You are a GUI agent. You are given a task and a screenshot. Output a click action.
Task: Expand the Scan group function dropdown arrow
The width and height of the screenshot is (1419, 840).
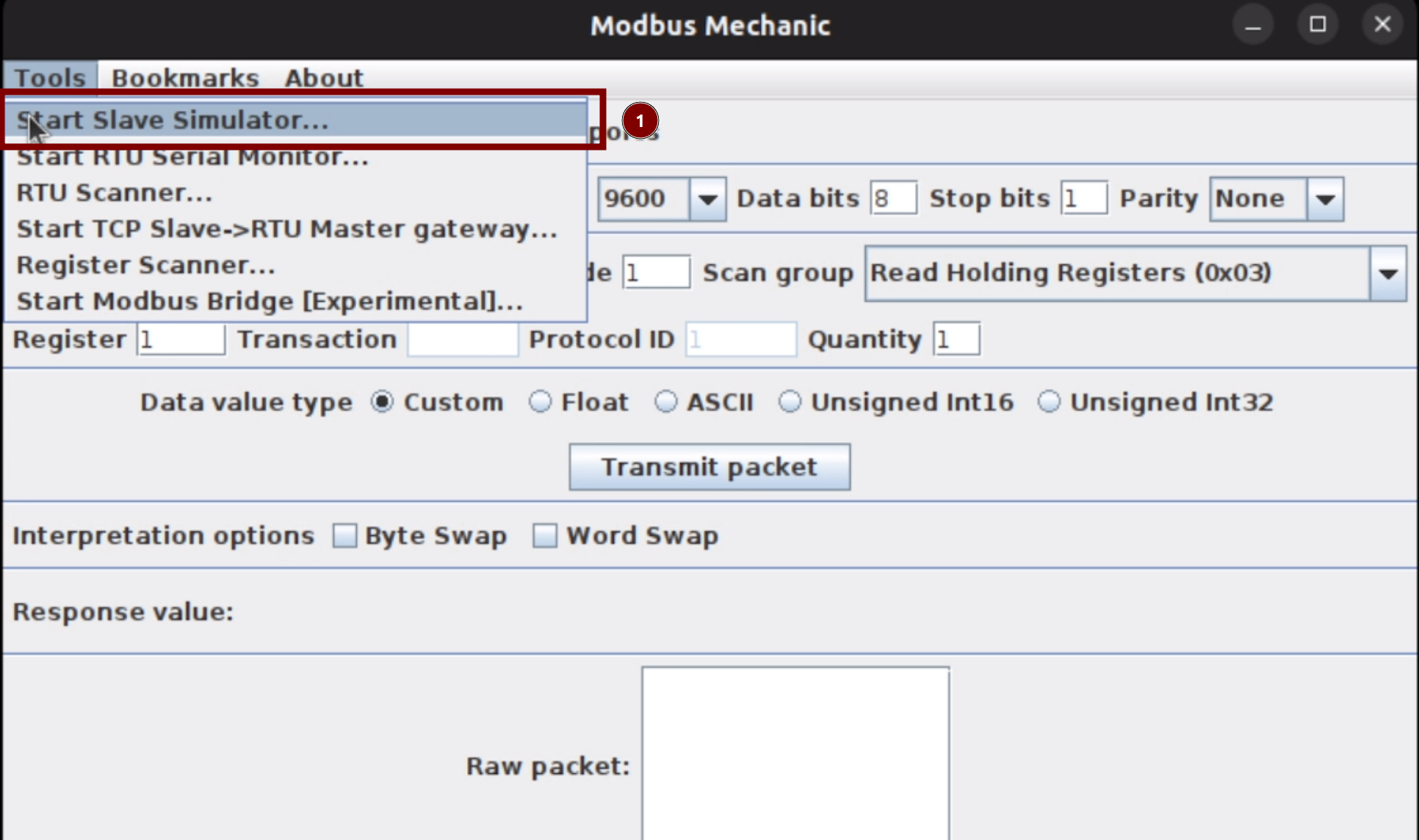(x=1387, y=274)
